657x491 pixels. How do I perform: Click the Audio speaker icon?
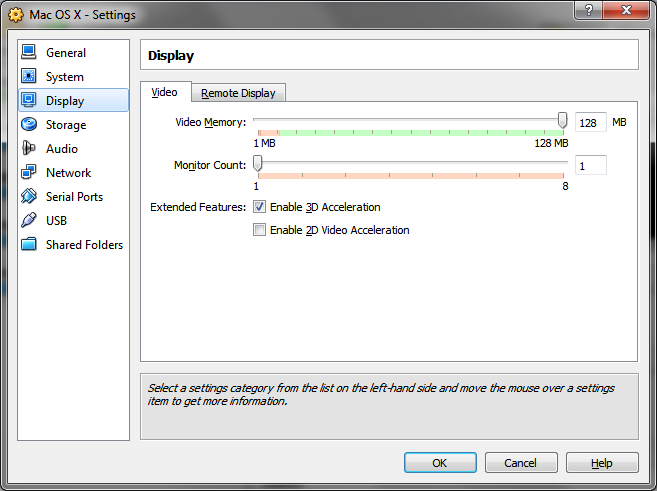point(28,148)
